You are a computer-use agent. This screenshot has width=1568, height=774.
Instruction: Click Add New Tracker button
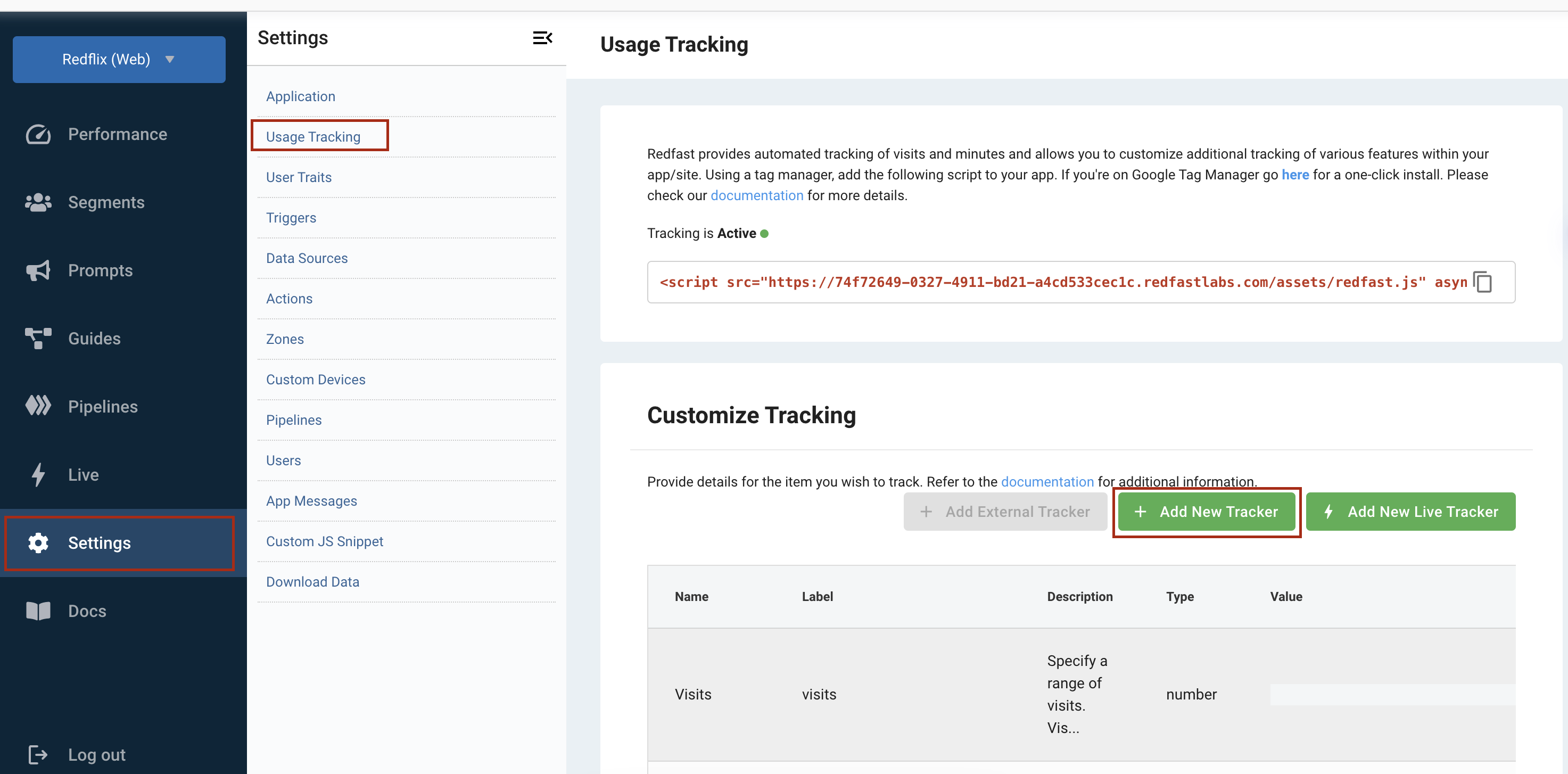(1207, 512)
